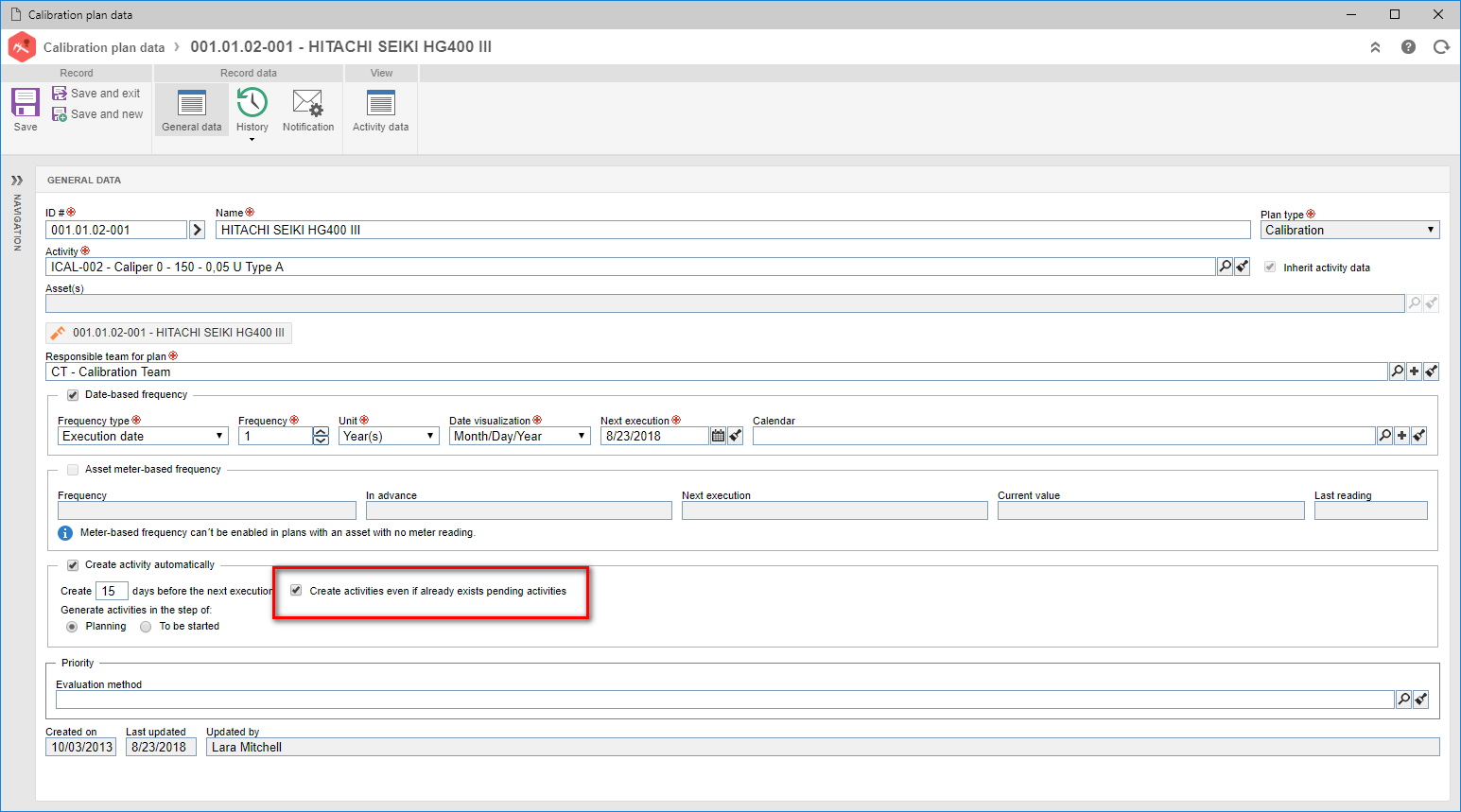
Task: Click Save and exit
Action: point(96,94)
